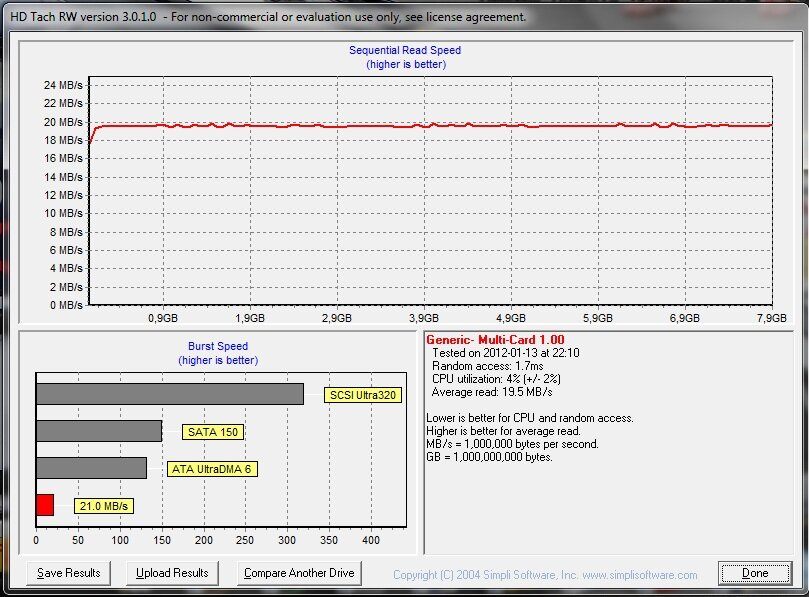Click the Burst Speed chart title
Image resolution: width=809 pixels, height=597 pixels.
[x=218, y=346]
